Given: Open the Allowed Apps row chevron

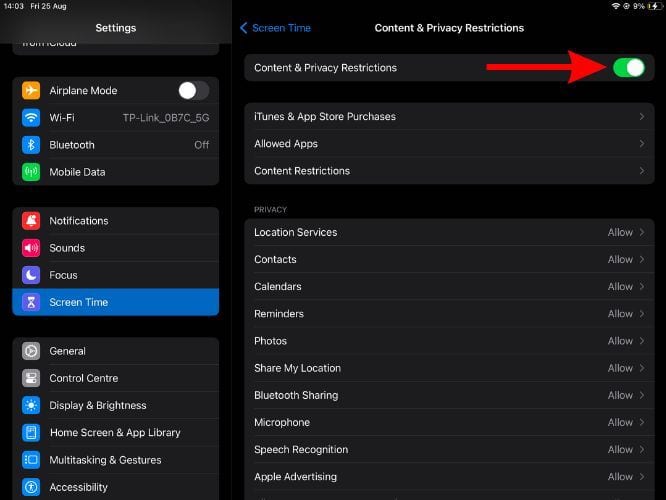Looking at the screenshot, I should [x=641, y=144].
